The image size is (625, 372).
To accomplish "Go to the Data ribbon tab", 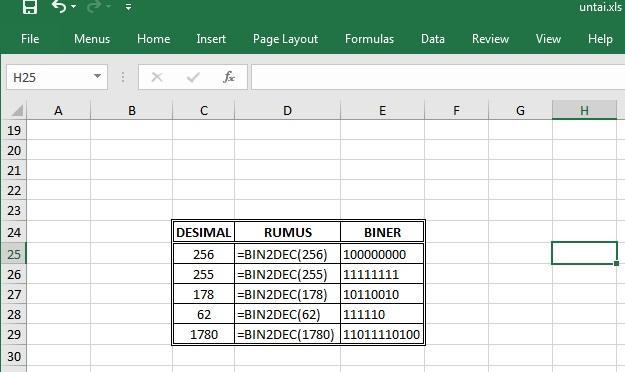I will (433, 39).
